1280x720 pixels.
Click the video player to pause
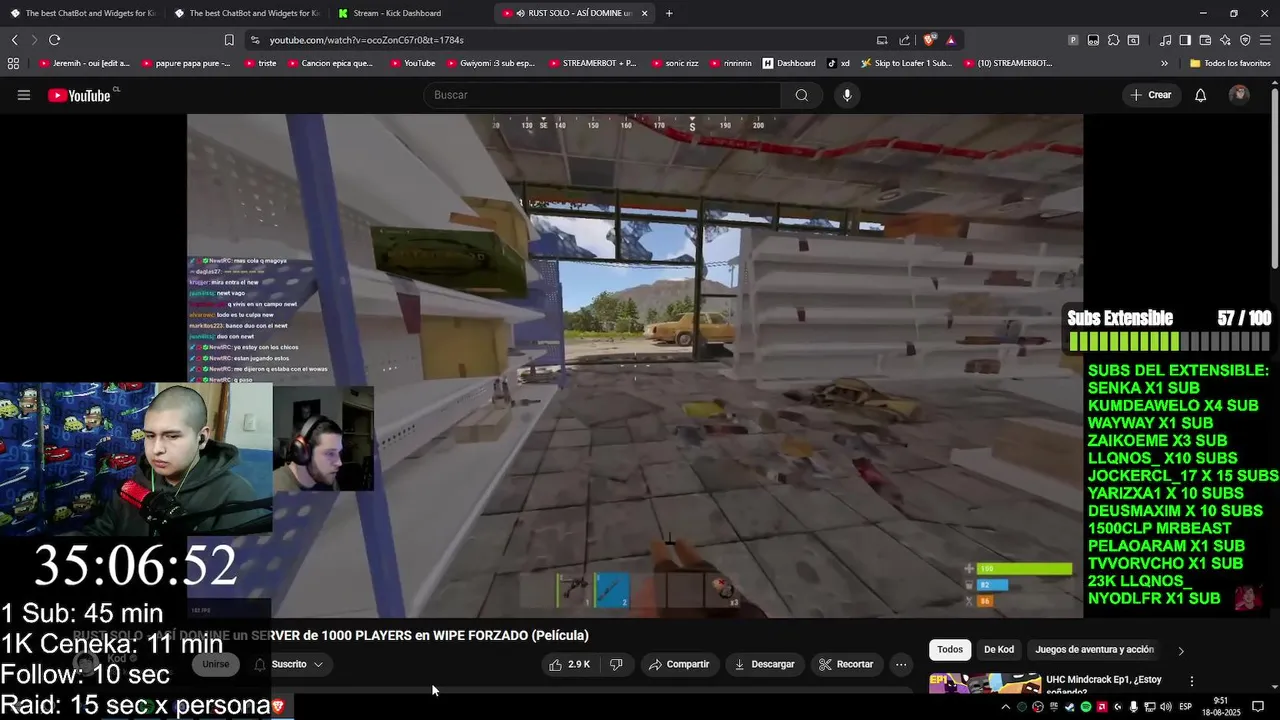[634, 365]
